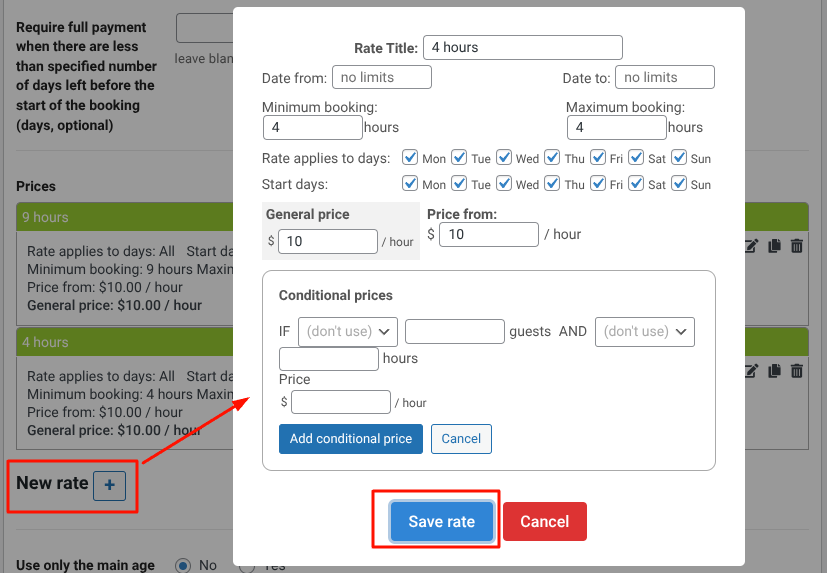Image resolution: width=827 pixels, height=573 pixels.
Task: Click trash icon for 4 hours rate
Action: click(x=797, y=371)
